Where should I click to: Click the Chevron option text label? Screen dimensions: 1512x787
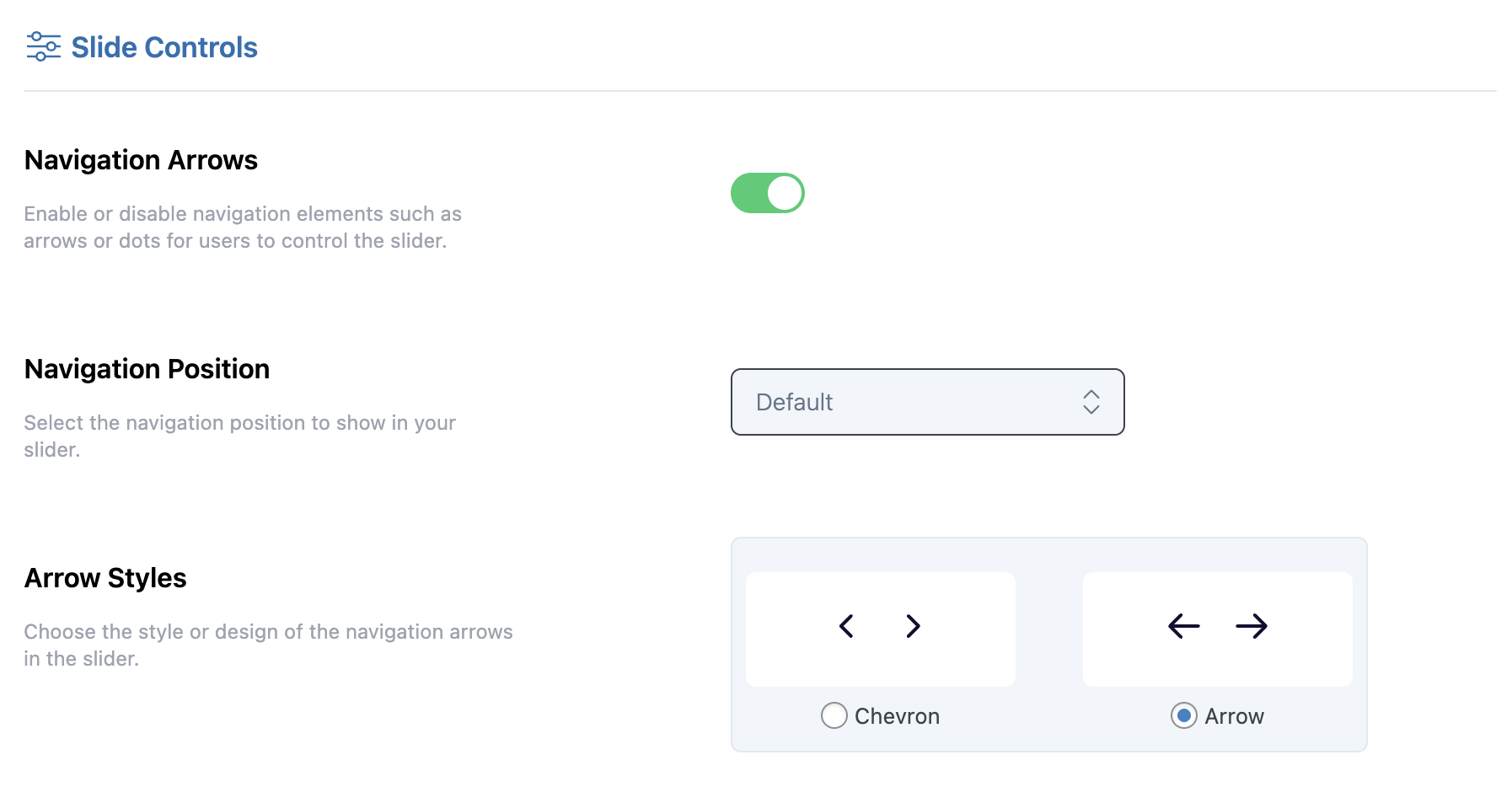(897, 716)
